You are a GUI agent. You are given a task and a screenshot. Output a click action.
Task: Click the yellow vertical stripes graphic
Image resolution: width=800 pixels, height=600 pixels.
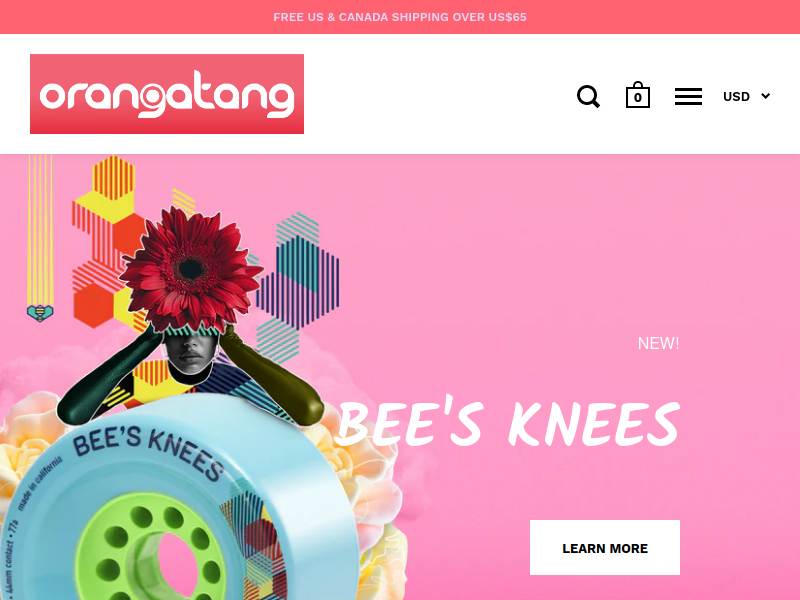coord(40,230)
